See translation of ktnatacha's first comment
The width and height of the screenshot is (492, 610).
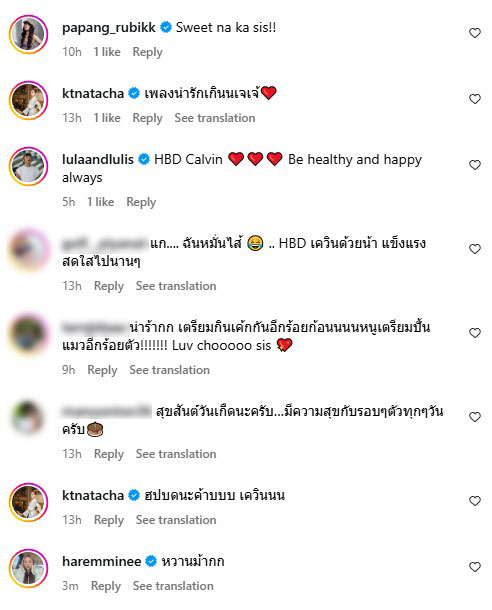(x=215, y=118)
